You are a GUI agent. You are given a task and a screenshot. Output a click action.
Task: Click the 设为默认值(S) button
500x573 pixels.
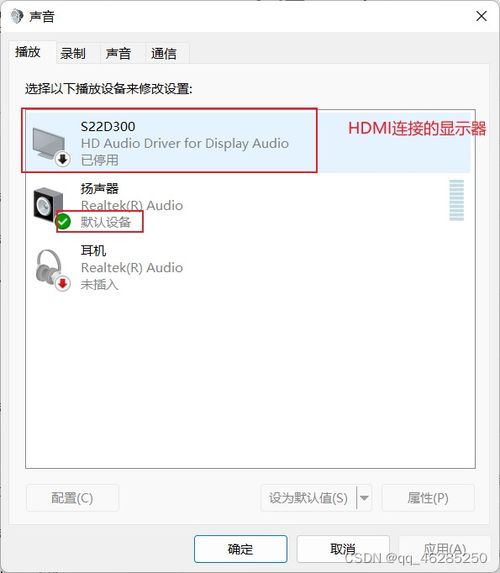(x=308, y=498)
